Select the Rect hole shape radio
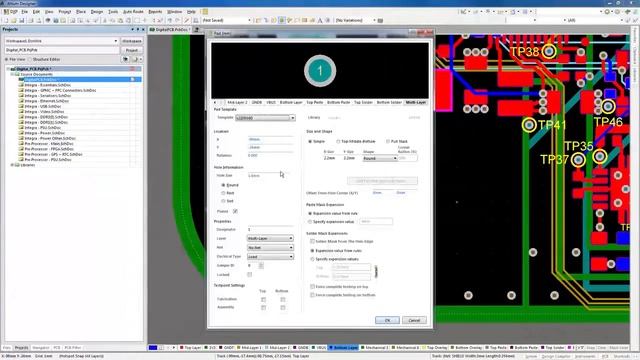The width and height of the screenshot is (640, 360). (223, 193)
